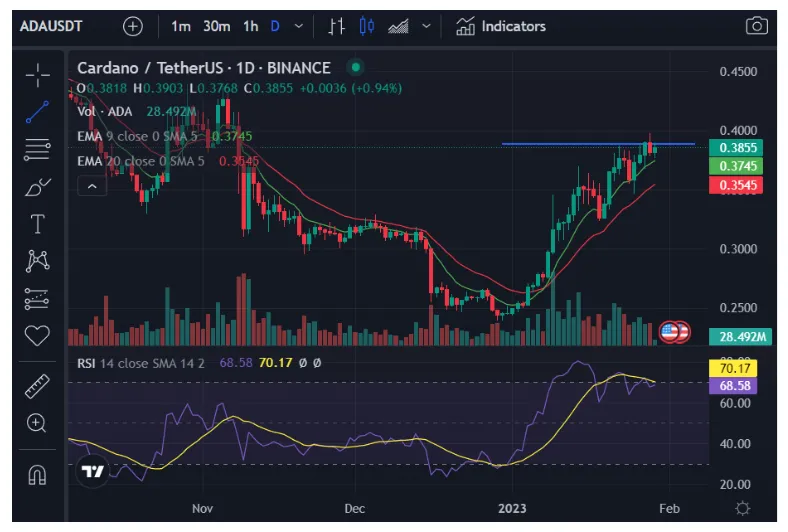Add a symbol to compare with plus icon
Viewport: 788px width, 532px height.
[133, 26]
